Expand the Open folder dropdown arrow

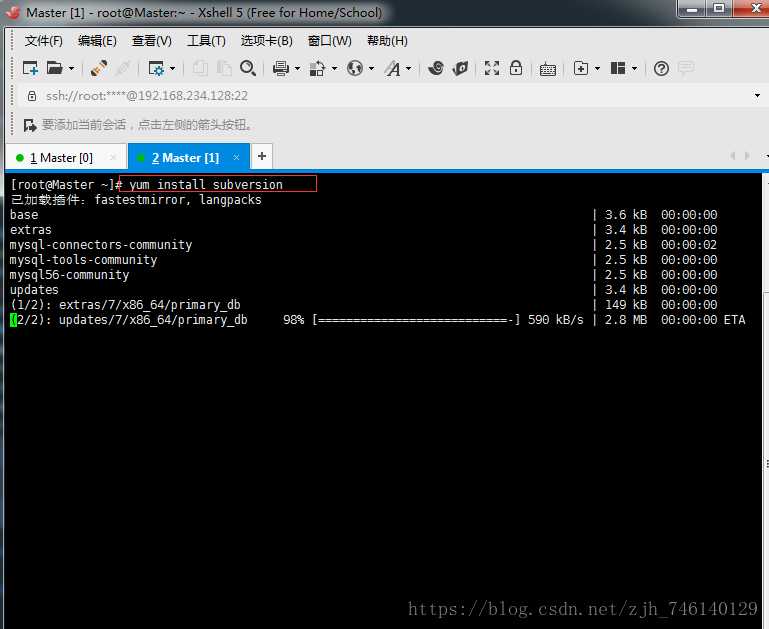(x=72, y=68)
